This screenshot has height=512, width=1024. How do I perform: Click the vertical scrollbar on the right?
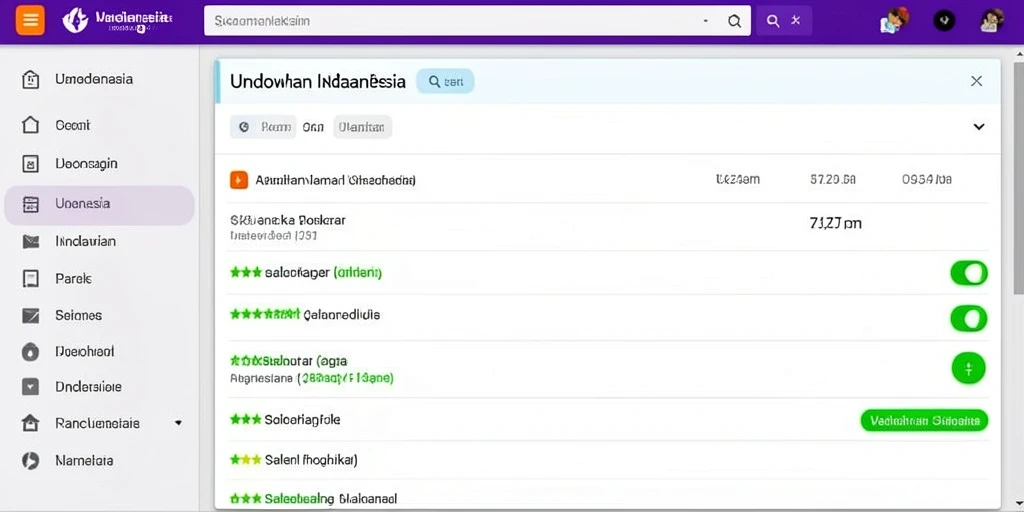1018,178
